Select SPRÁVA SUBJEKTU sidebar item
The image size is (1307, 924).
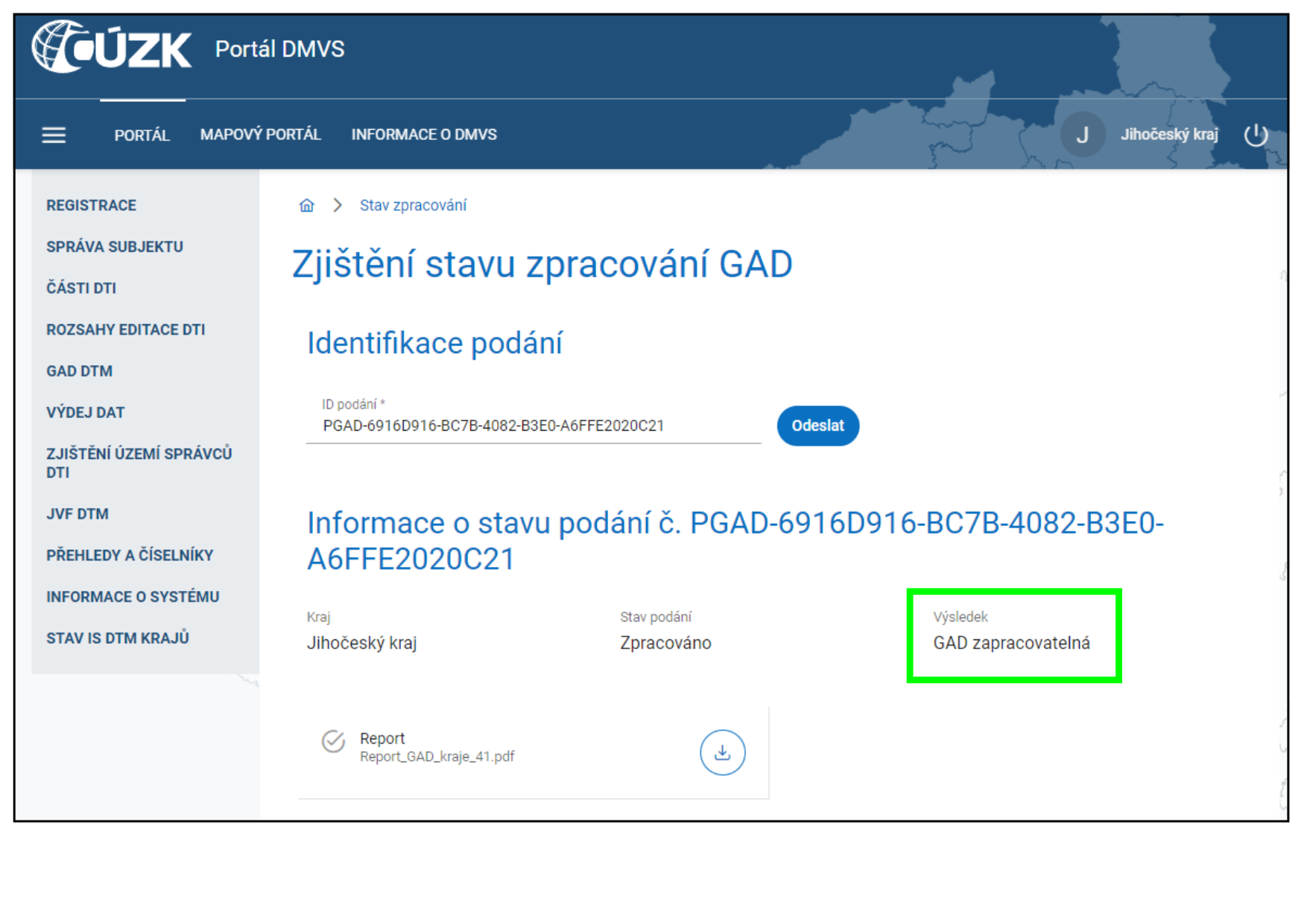(114, 247)
